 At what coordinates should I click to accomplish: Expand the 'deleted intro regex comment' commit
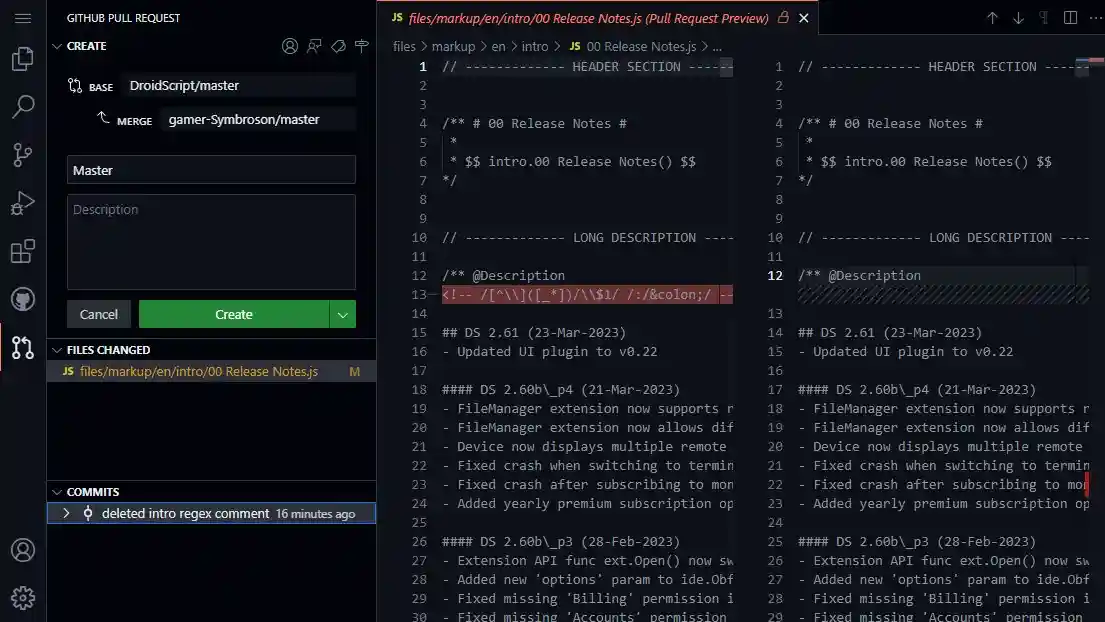67,513
